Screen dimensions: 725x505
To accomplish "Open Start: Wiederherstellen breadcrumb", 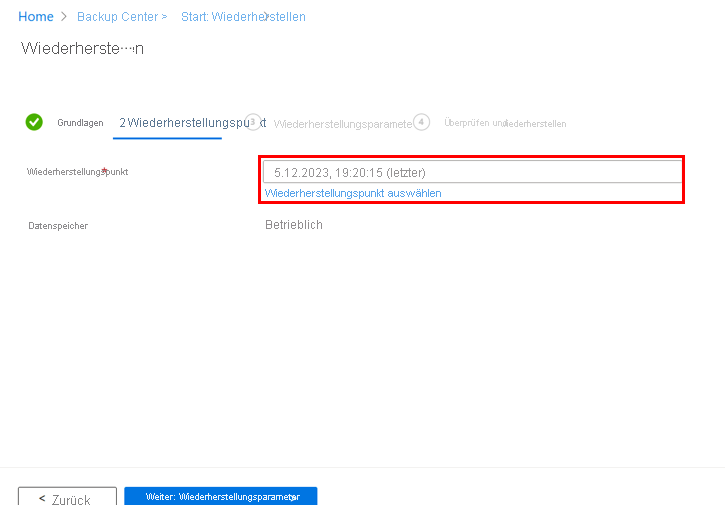I will tap(243, 17).
